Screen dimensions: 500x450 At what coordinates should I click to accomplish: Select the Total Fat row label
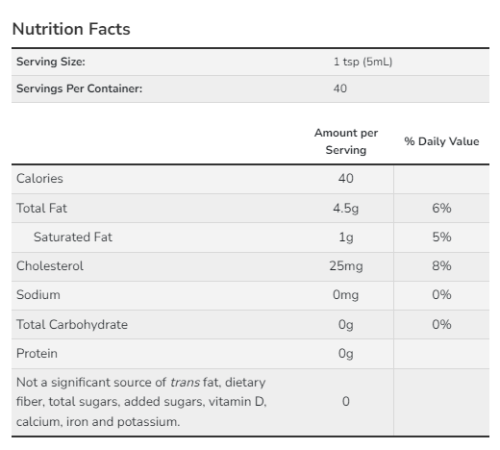pyautogui.click(x=42, y=208)
